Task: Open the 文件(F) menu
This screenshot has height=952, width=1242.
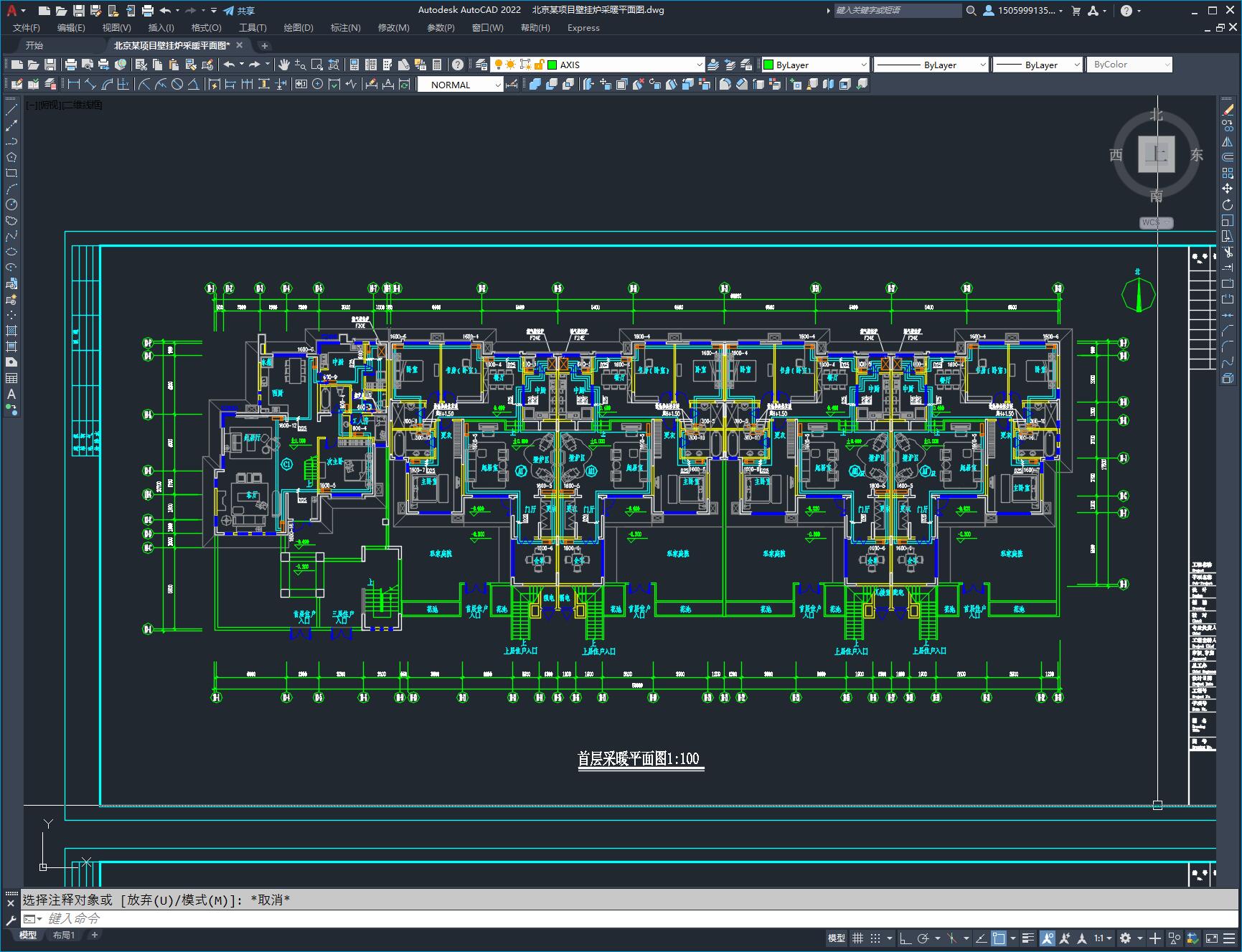Action: coord(27,27)
